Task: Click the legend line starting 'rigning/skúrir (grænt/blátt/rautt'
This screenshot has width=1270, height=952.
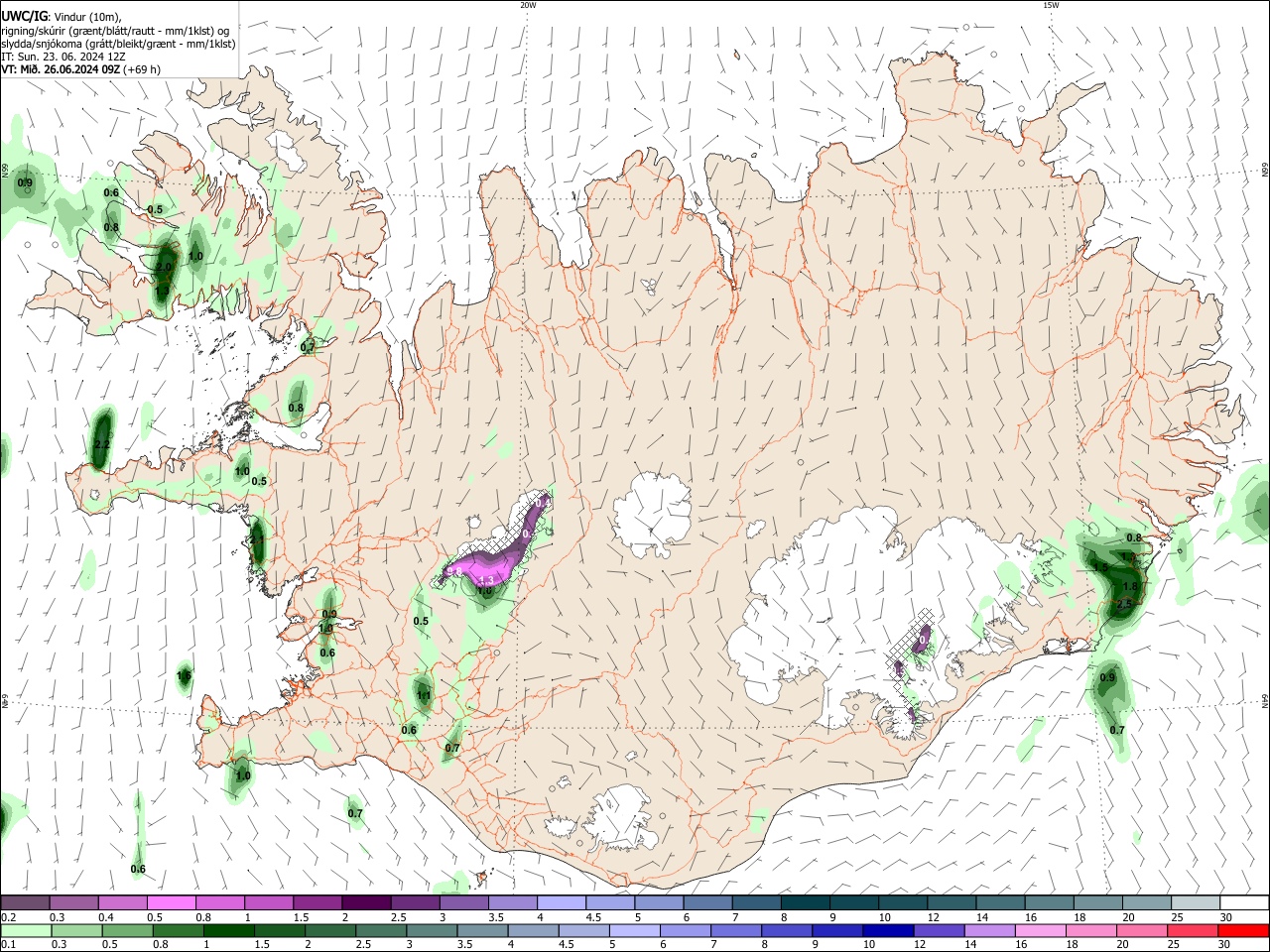Action: click(x=114, y=31)
